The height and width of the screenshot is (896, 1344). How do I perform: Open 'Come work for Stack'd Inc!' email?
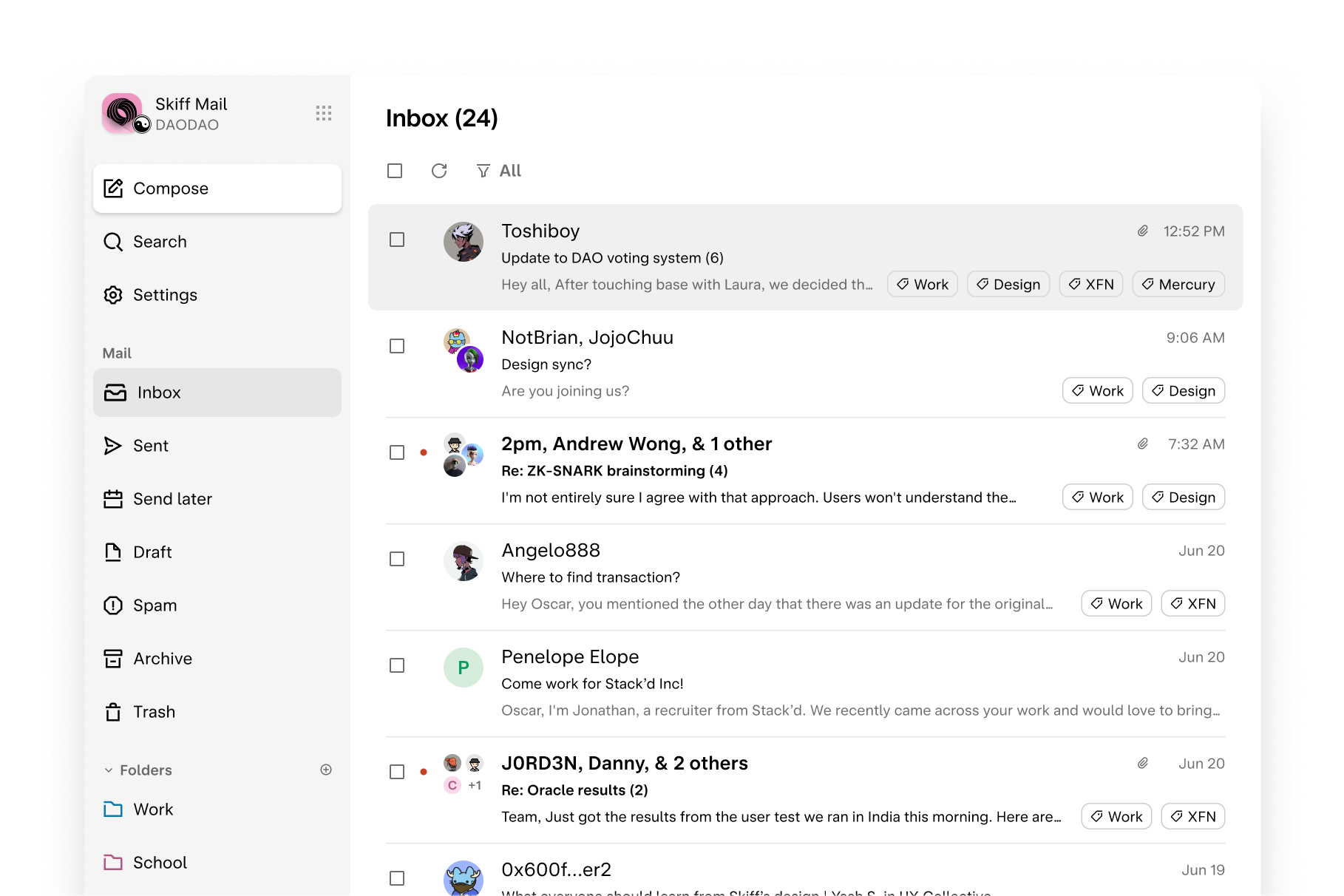pyautogui.click(x=805, y=683)
